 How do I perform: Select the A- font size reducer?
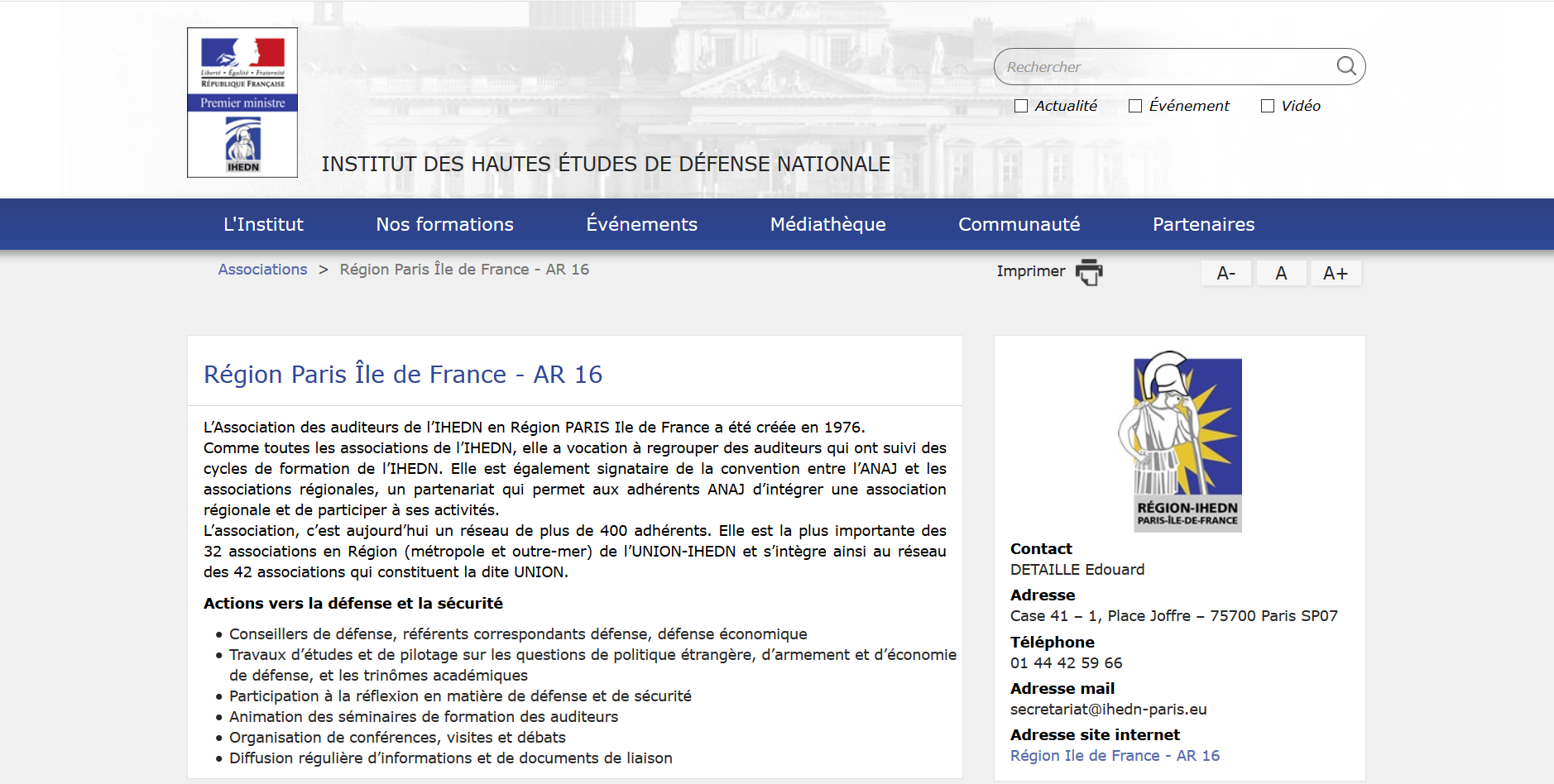click(x=1226, y=272)
